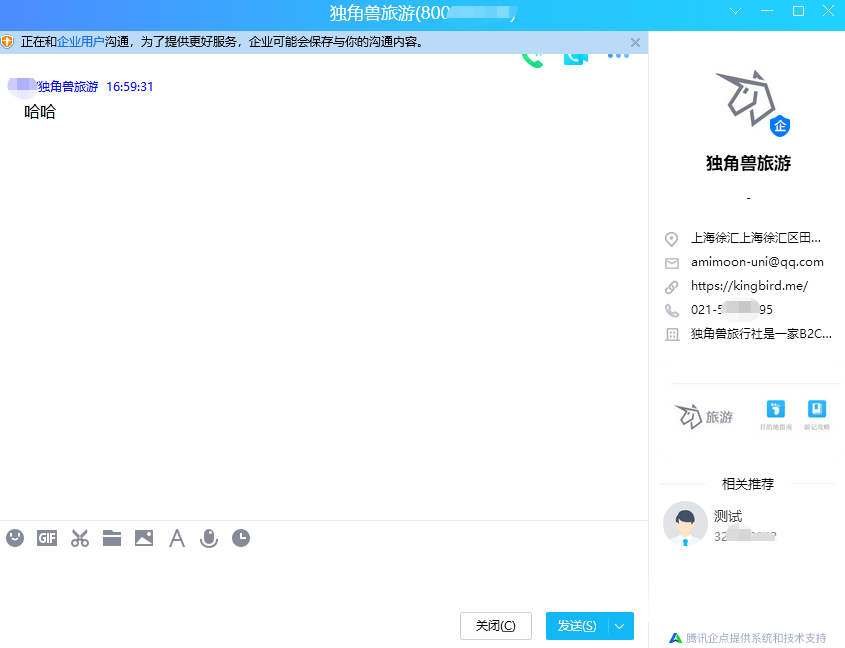Select the scissors screenshot tool
845x648 pixels.
point(80,538)
